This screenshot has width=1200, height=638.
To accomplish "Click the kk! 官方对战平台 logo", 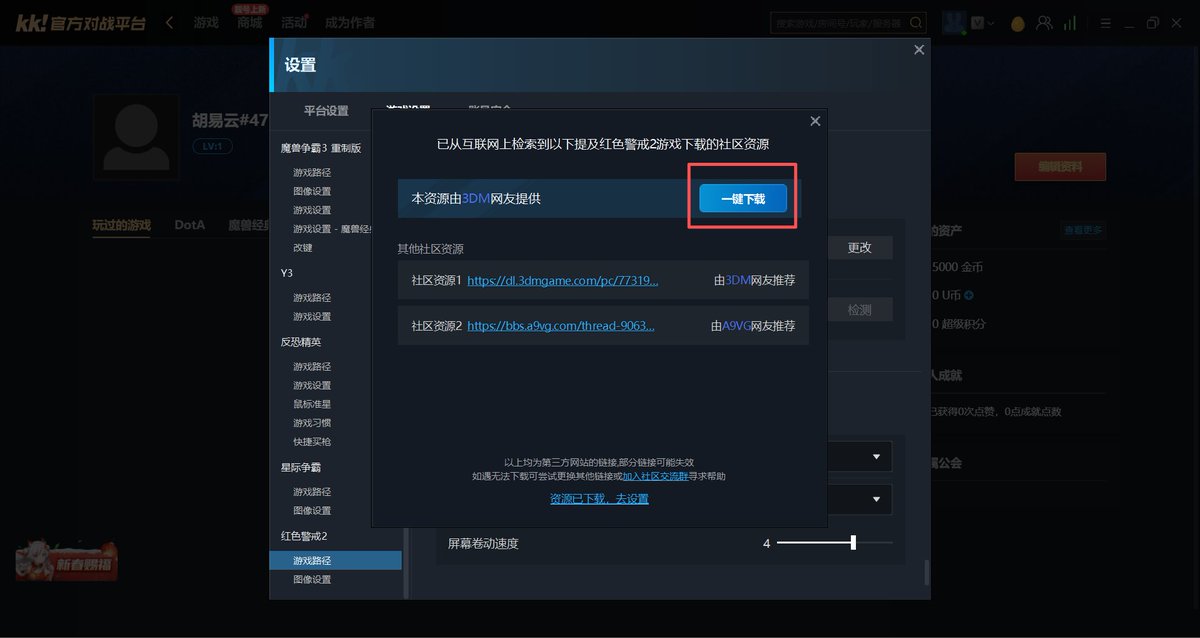I will tap(80, 22).
